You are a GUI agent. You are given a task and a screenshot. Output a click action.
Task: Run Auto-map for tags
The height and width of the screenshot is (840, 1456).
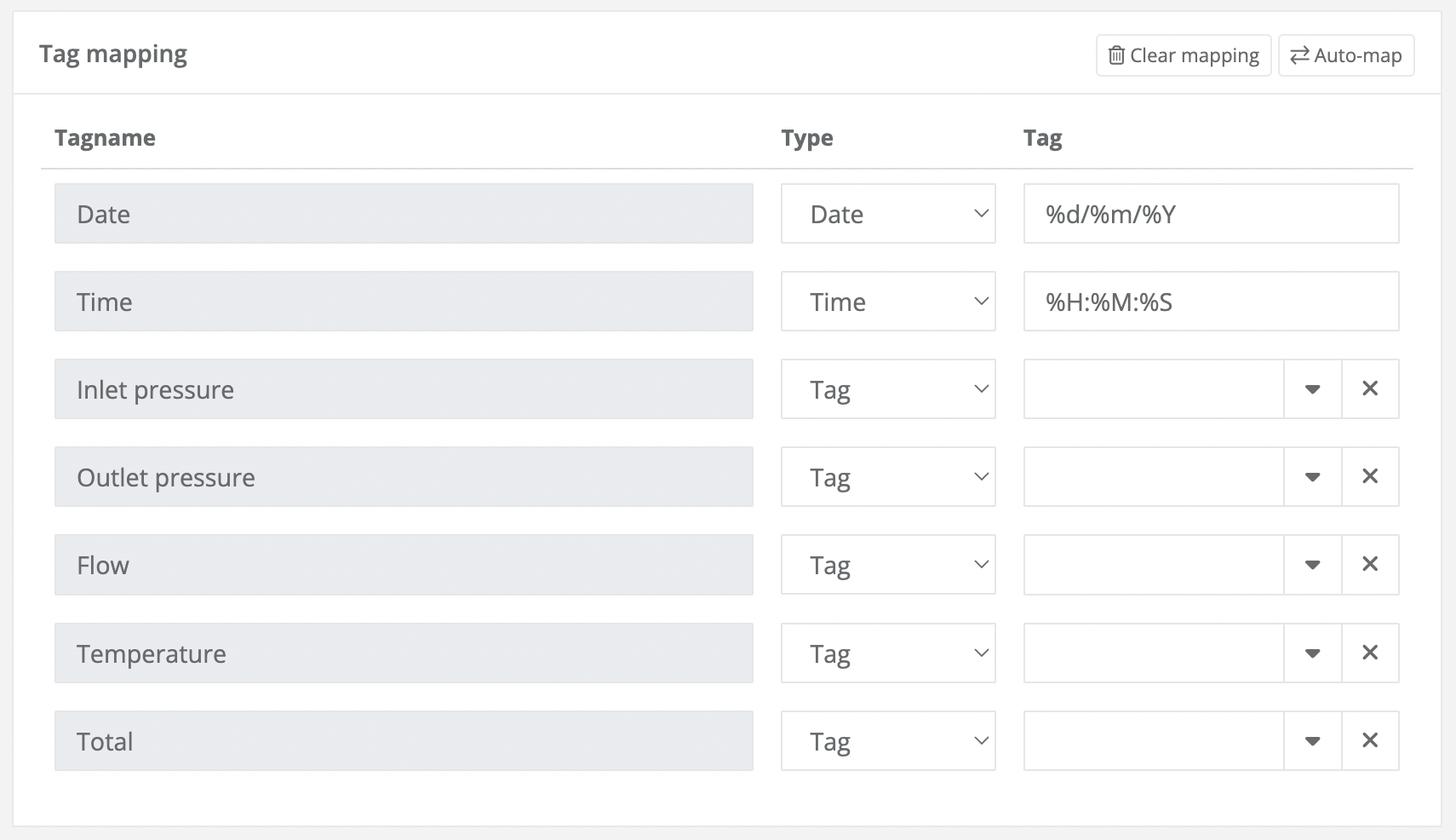click(1346, 55)
